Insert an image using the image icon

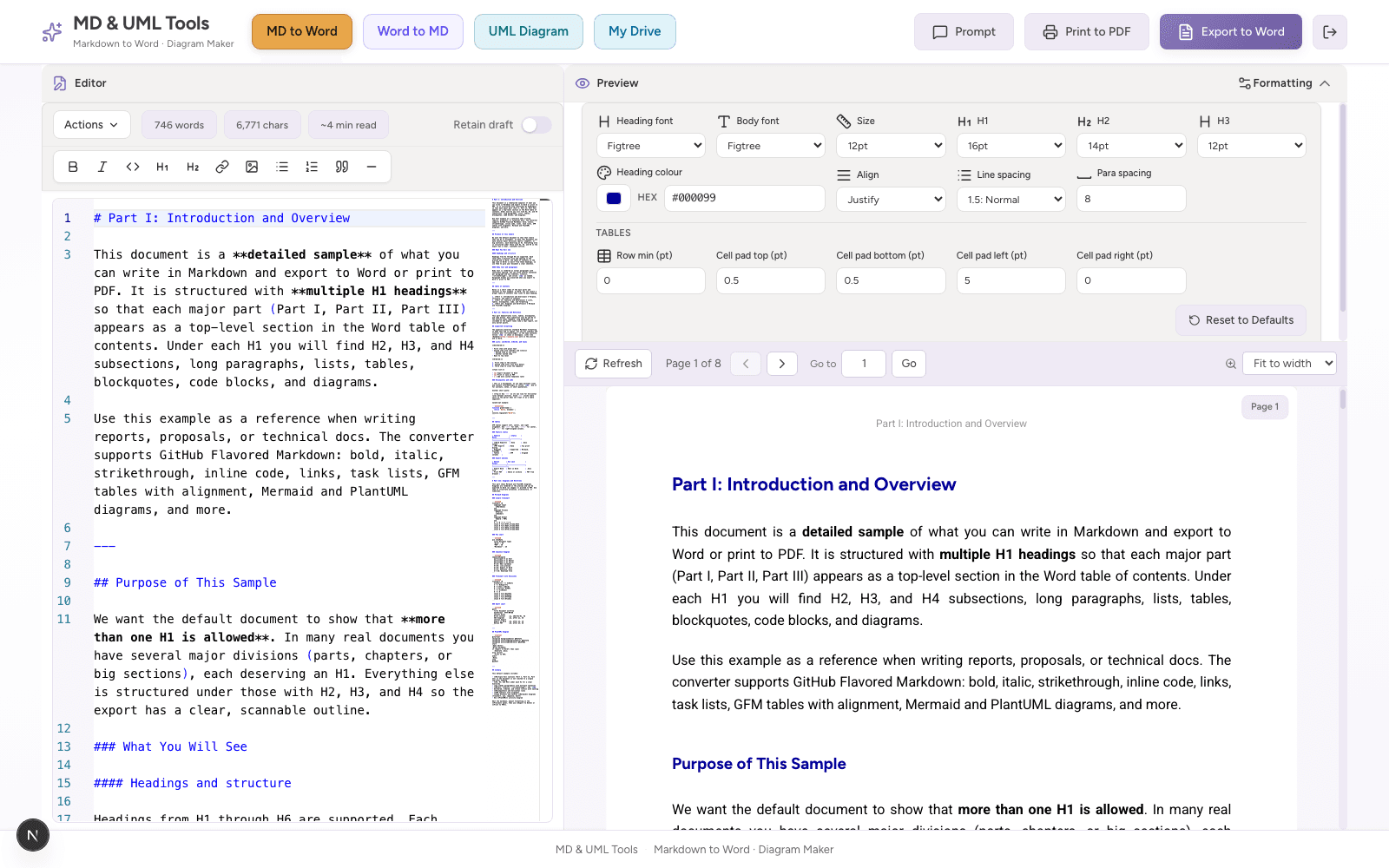click(x=252, y=167)
